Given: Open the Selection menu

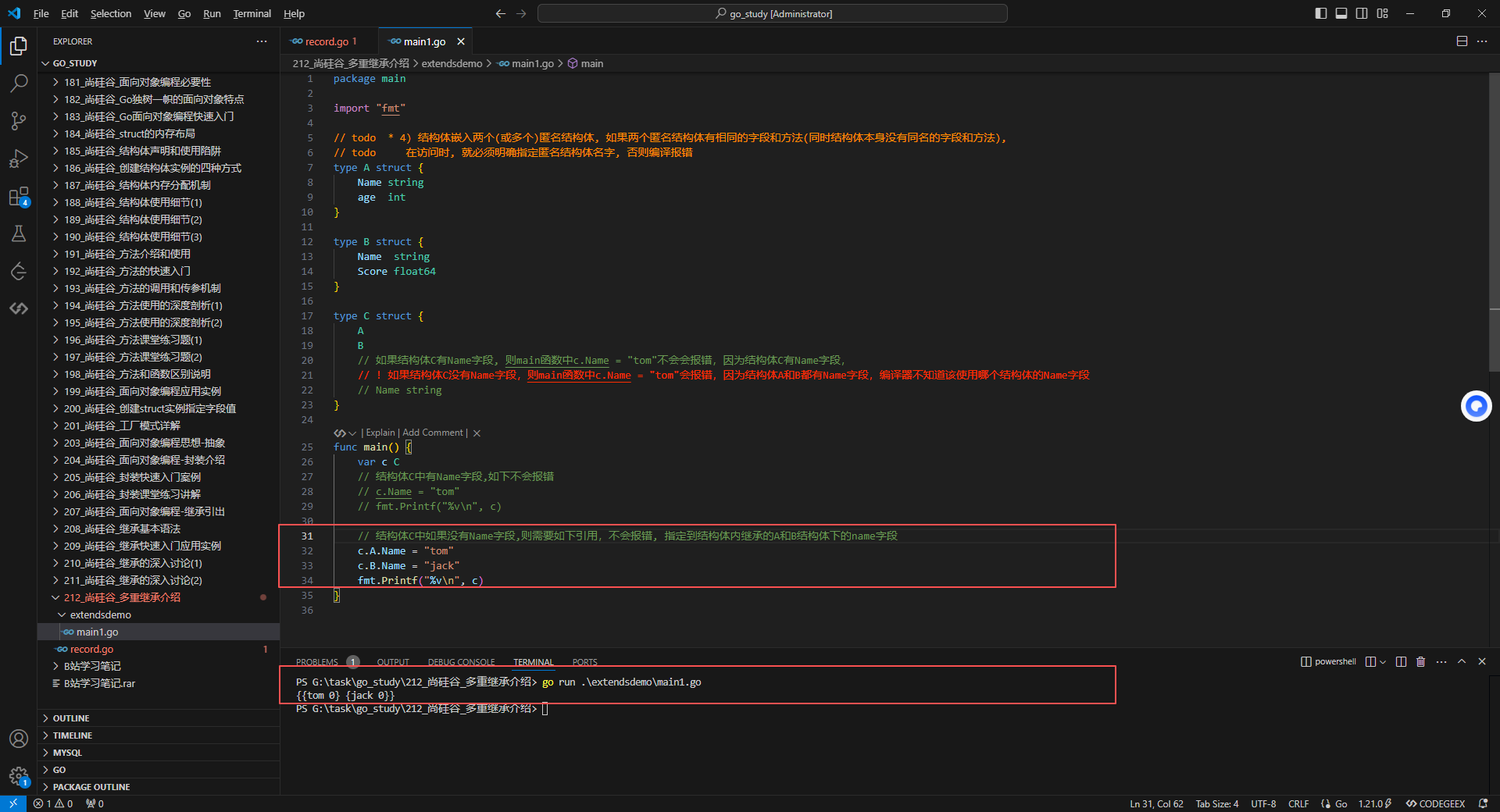Looking at the screenshot, I should 111,13.
